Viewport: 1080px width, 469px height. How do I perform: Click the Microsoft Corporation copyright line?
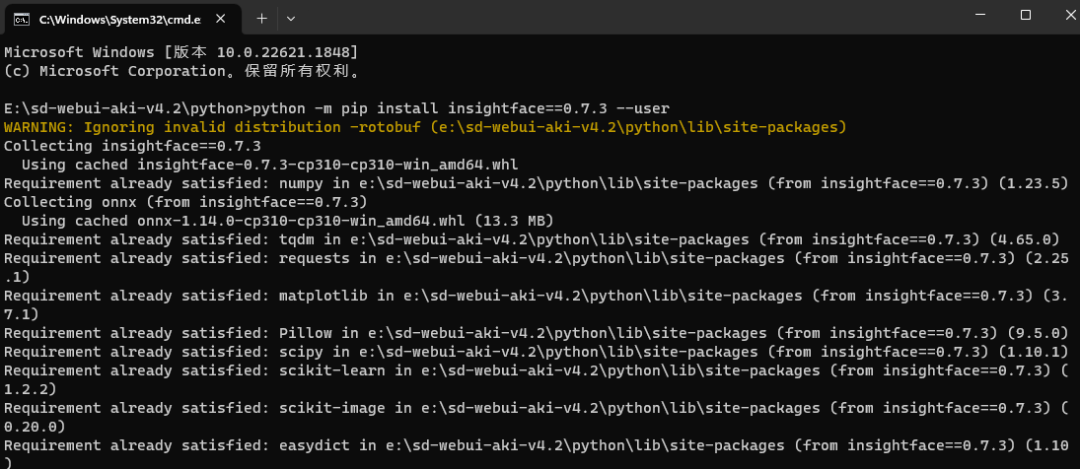pos(183,71)
